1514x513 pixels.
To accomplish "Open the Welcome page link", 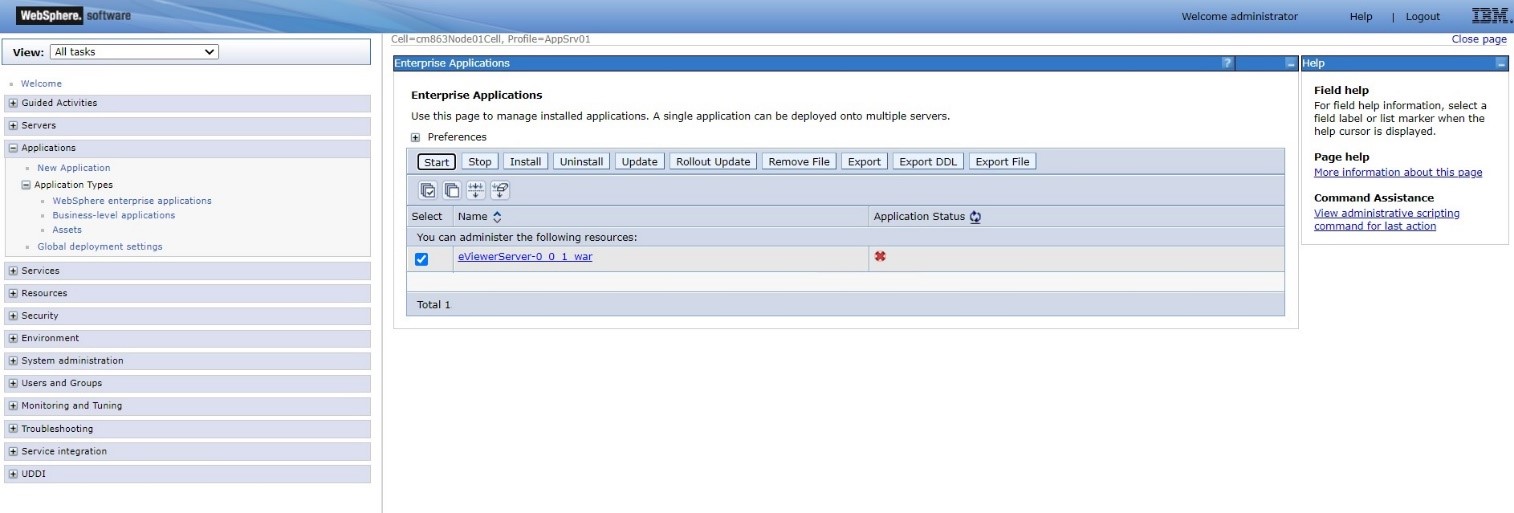I will pos(41,84).
